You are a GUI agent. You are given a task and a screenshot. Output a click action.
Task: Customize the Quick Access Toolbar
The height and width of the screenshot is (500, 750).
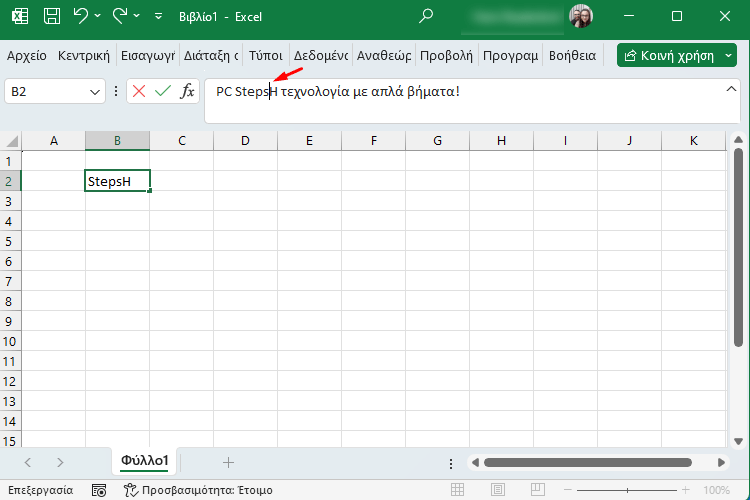pos(158,17)
